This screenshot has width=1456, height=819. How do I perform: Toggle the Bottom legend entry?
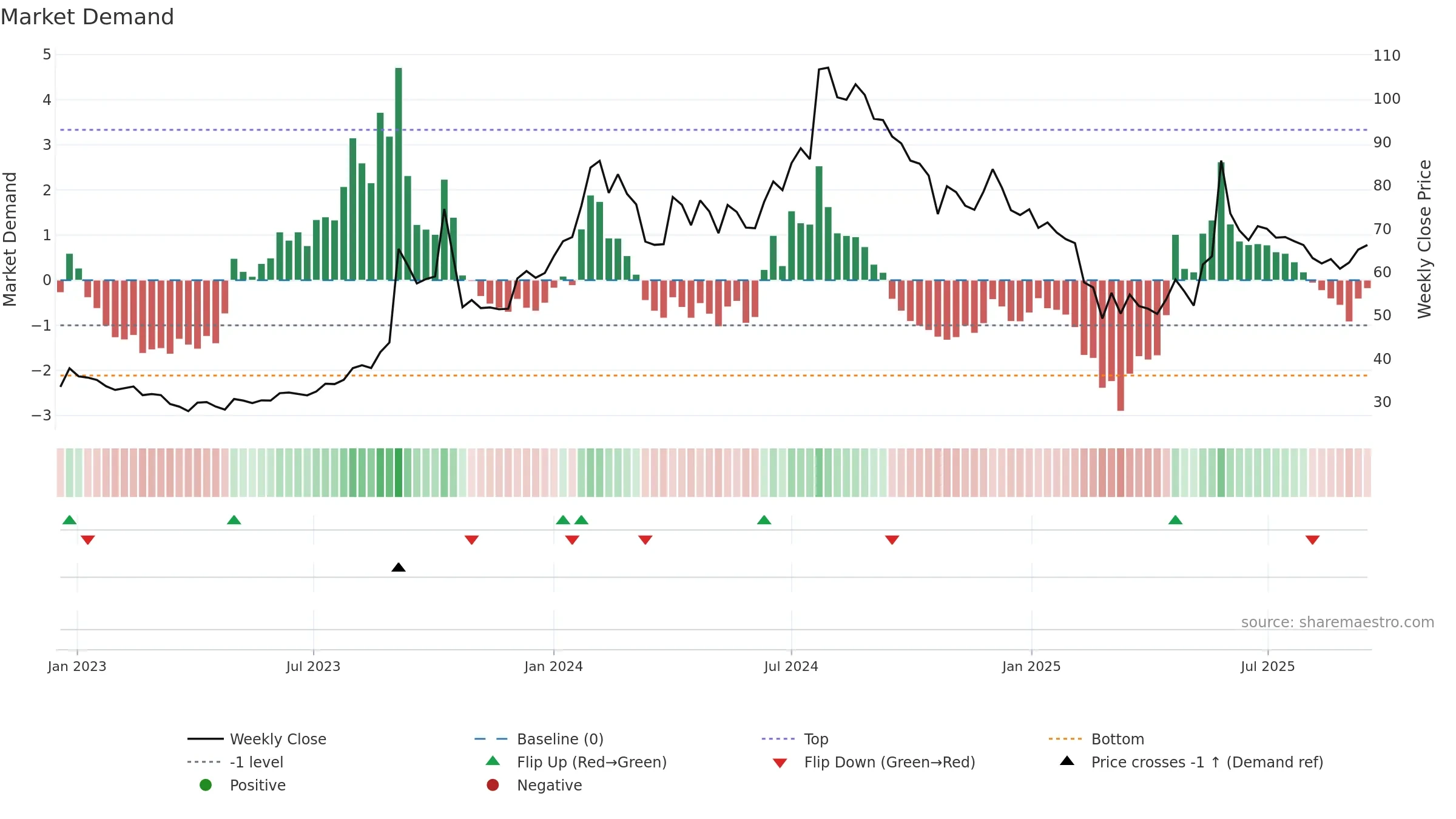pos(1096,739)
